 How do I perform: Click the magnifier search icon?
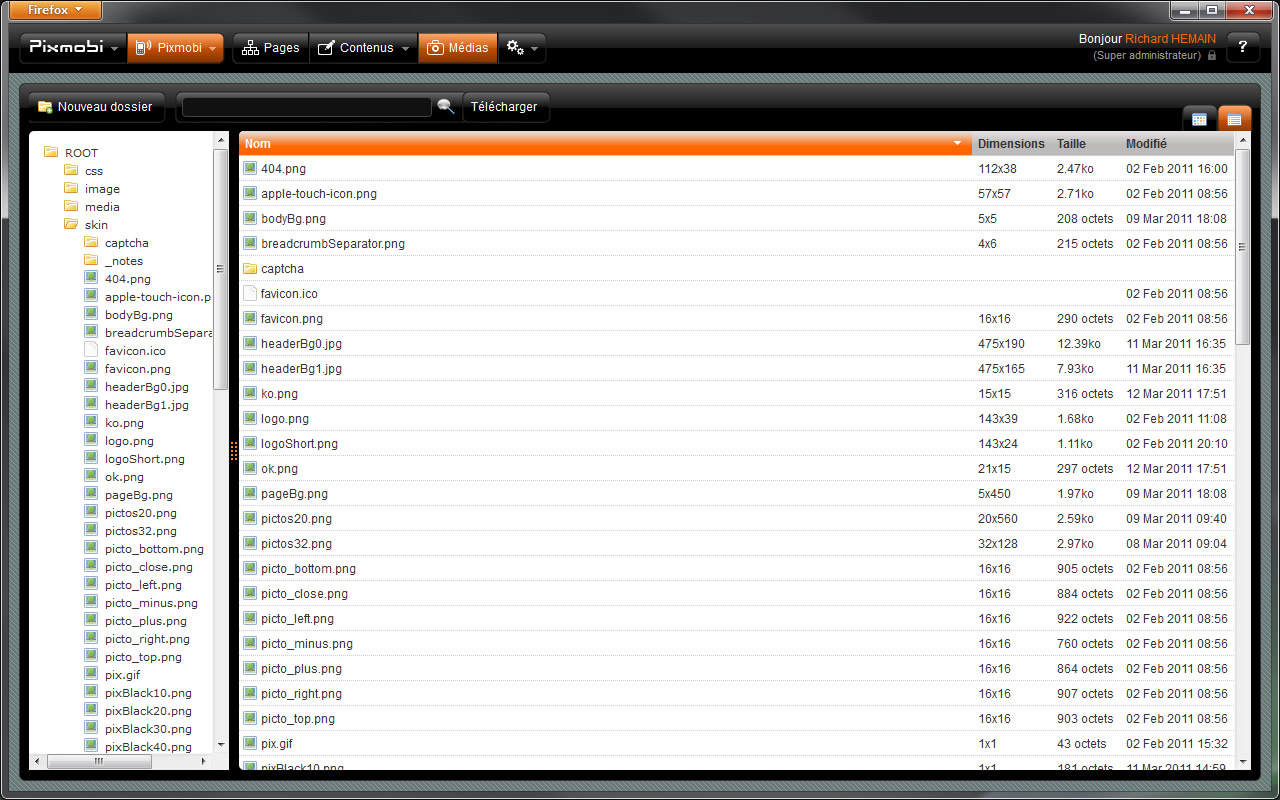[x=446, y=107]
